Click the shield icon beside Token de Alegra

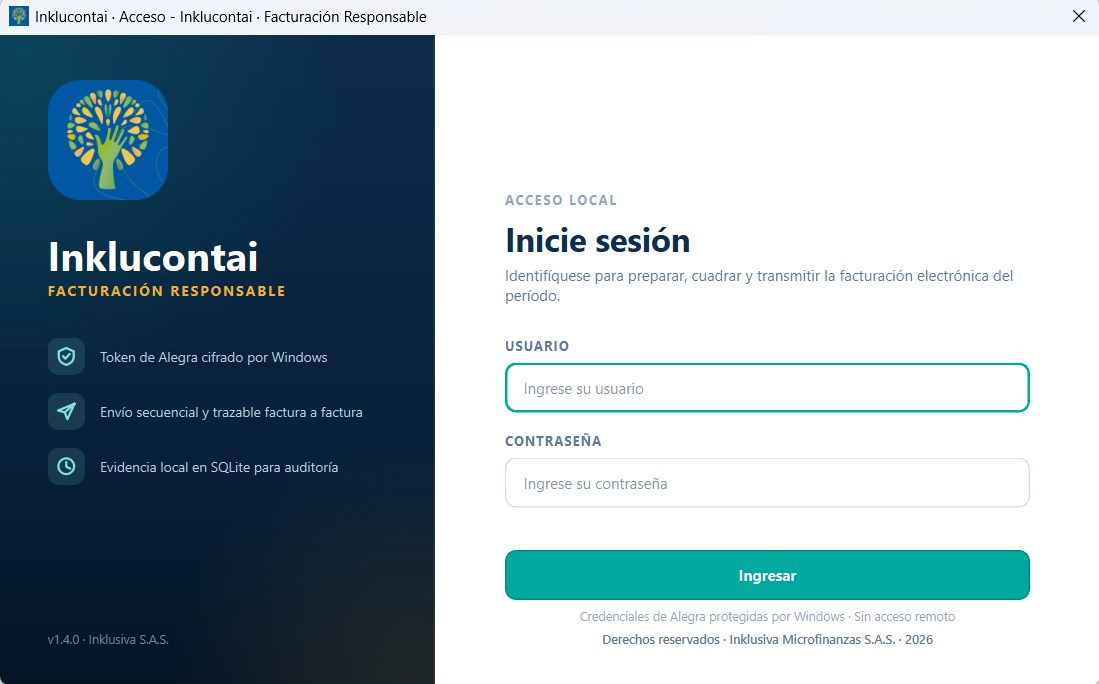[67, 357]
